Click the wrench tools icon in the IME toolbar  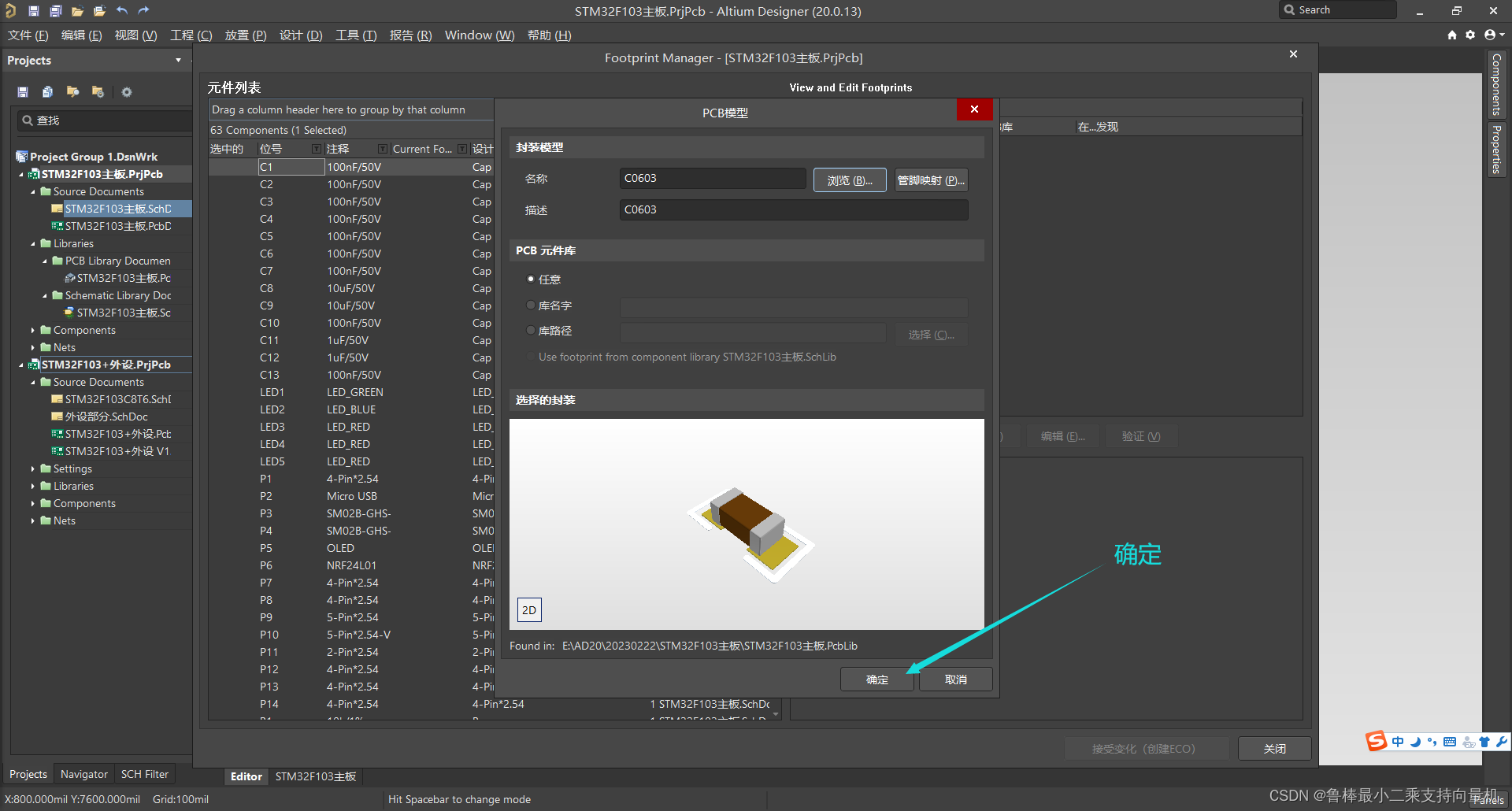point(1502,742)
